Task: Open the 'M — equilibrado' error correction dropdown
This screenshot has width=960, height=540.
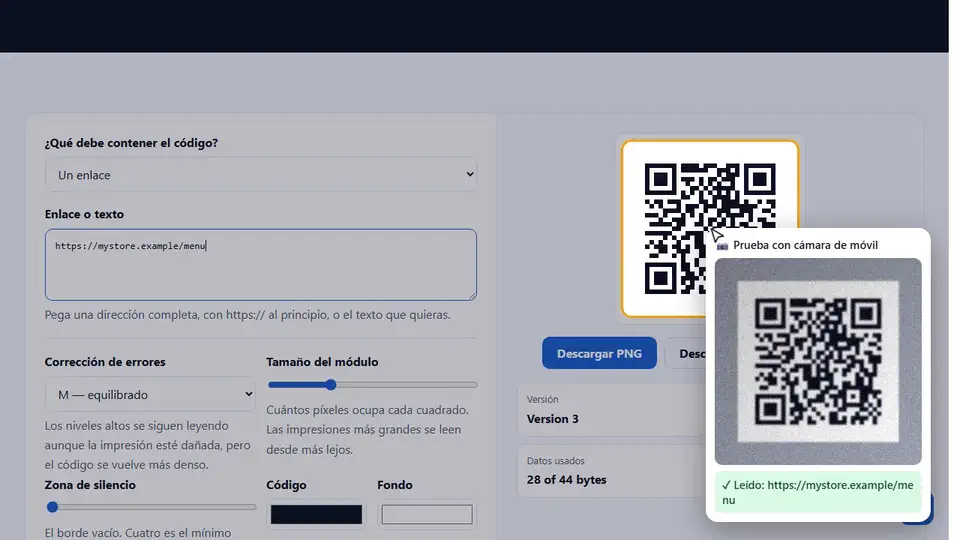Action: click(150, 394)
